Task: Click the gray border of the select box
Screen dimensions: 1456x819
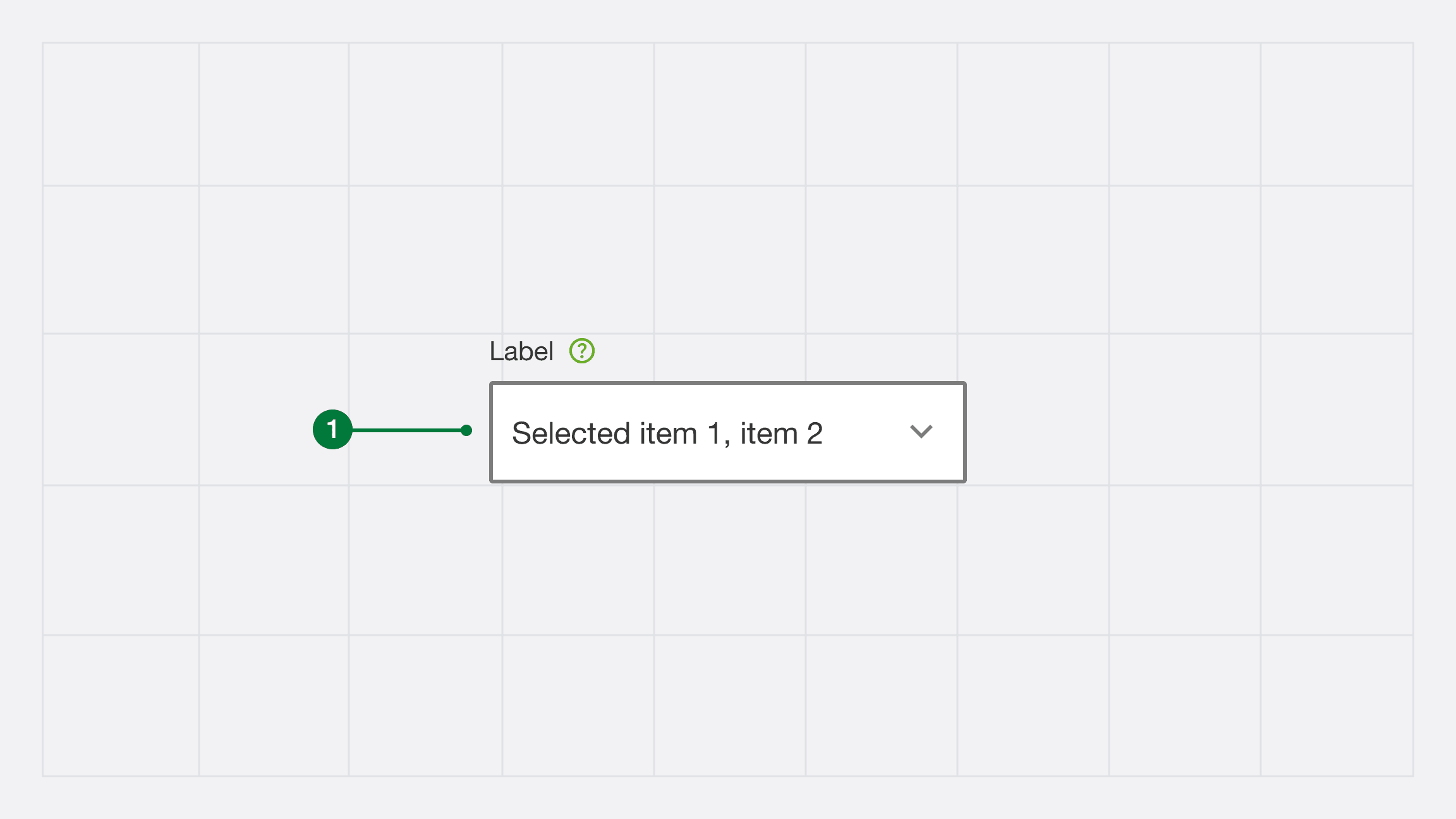Action: (727, 383)
